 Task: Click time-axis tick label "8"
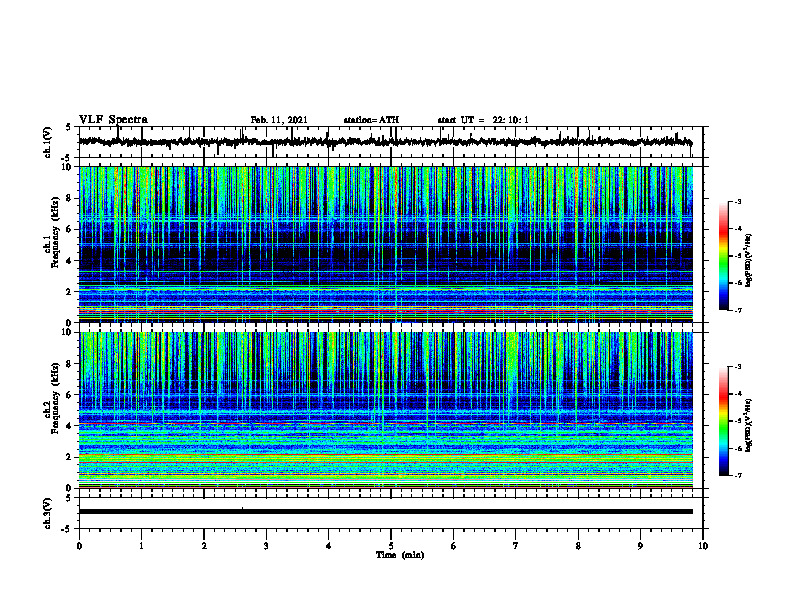(x=578, y=546)
